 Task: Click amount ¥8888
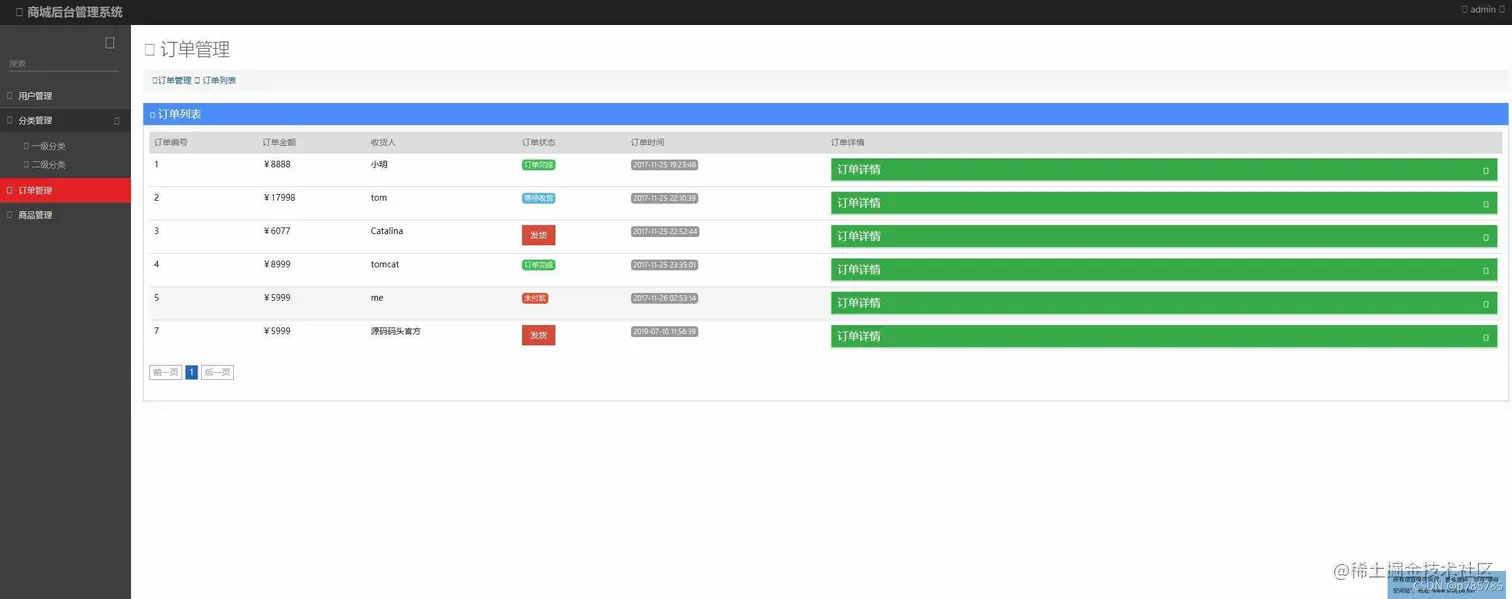tap(277, 164)
